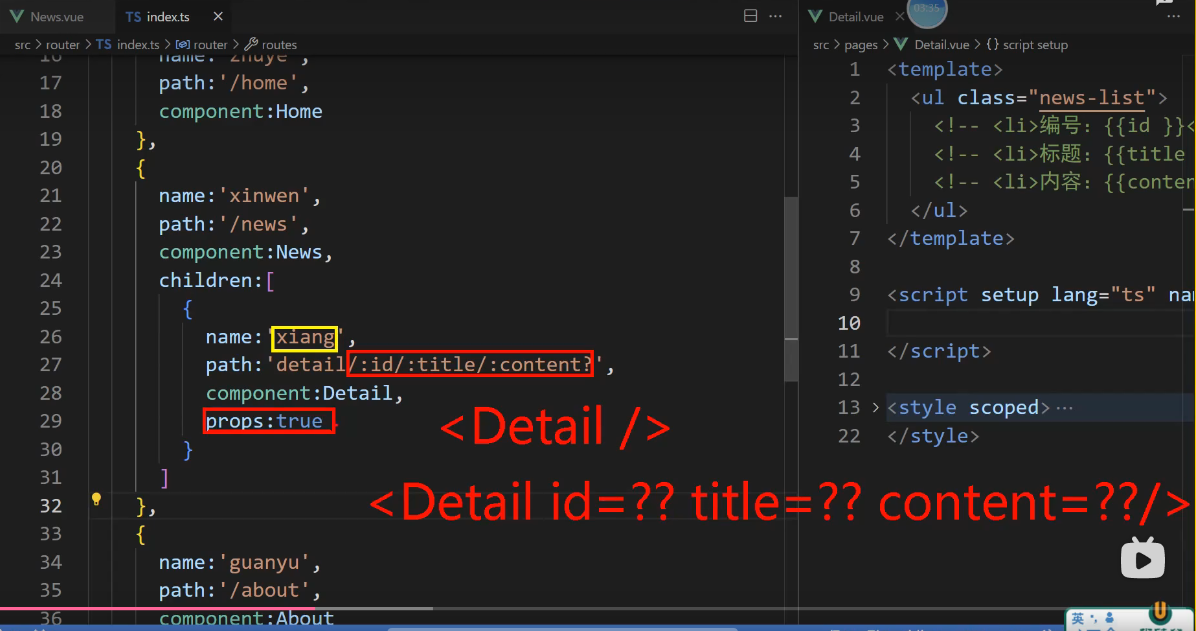This screenshot has width=1196, height=631.
Task: Click the folded ellipsis after style scoped
Action: click(1065, 408)
